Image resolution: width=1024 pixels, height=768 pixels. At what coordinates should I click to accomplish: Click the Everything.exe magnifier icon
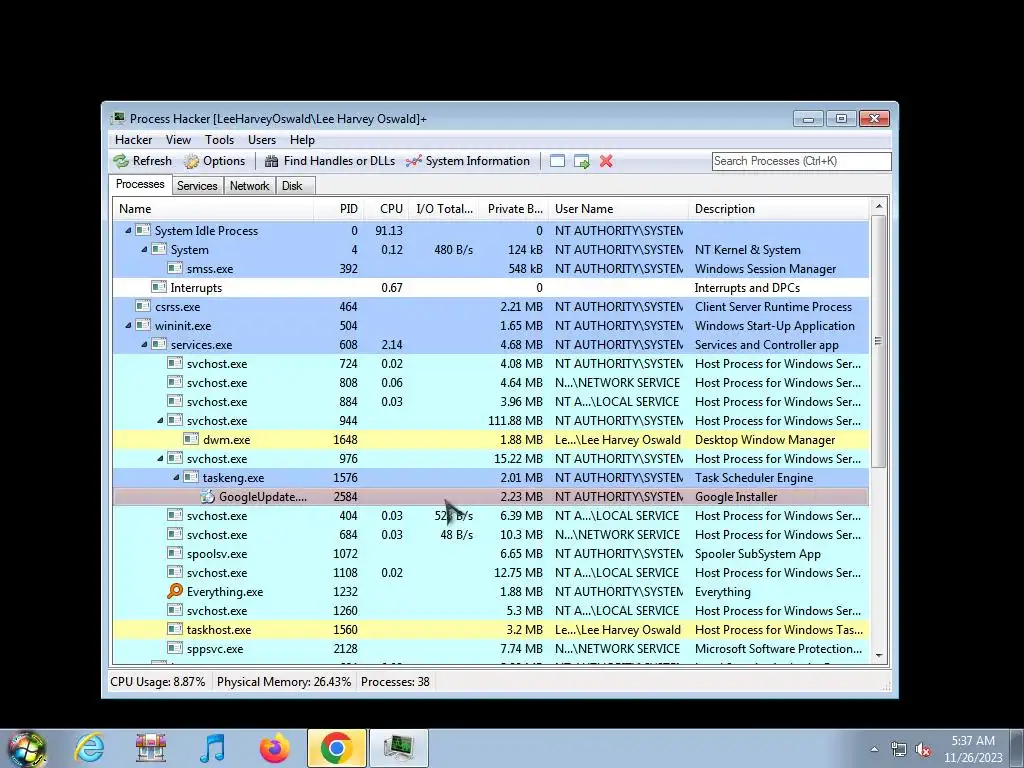click(175, 592)
